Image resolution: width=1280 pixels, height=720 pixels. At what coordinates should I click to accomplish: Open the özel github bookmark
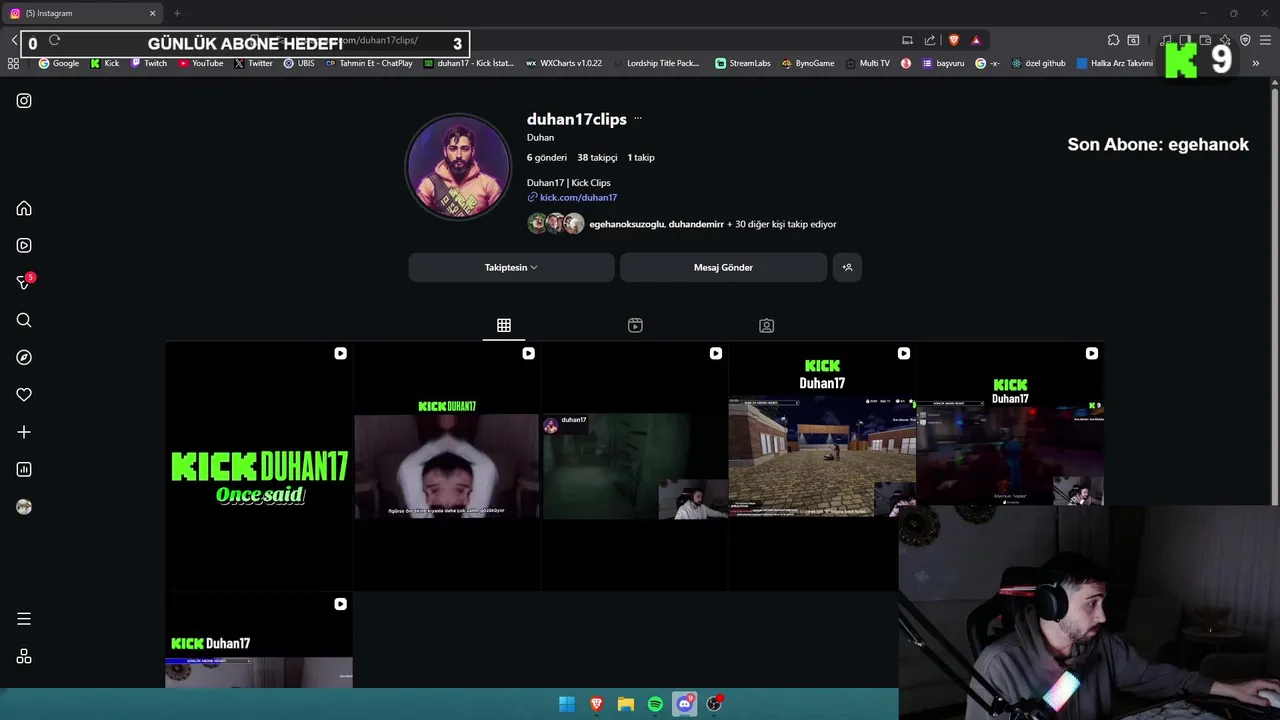(1039, 63)
